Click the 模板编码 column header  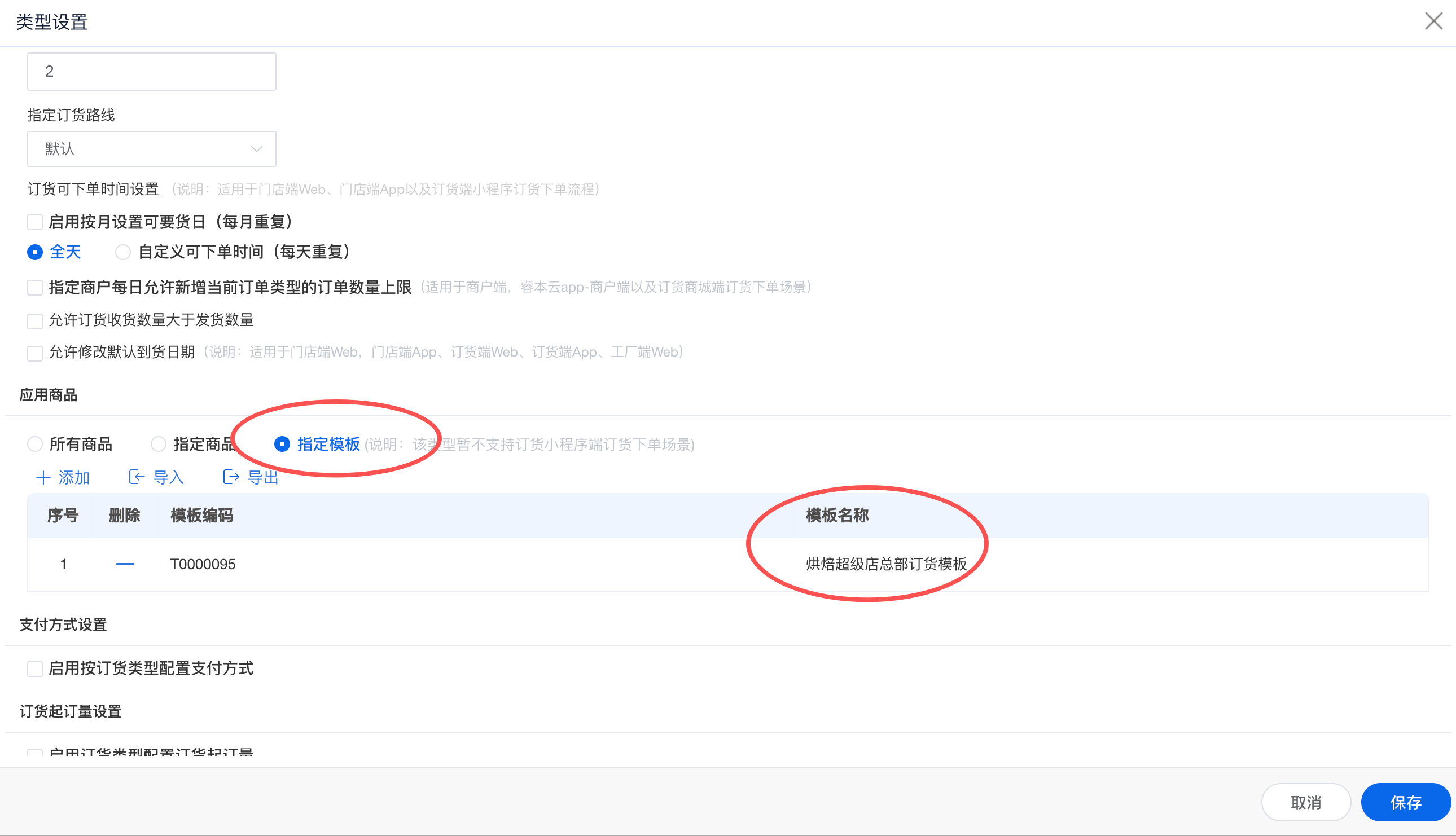[201, 516]
